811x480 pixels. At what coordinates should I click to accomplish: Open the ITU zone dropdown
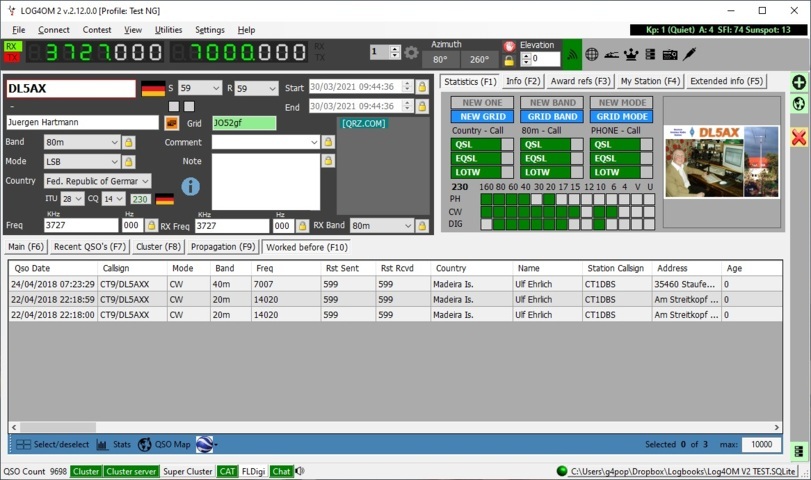coord(72,199)
